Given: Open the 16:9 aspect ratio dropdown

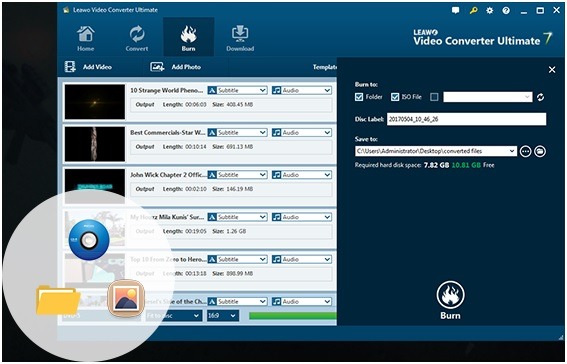Looking at the screenshot, I should point(222,316).
